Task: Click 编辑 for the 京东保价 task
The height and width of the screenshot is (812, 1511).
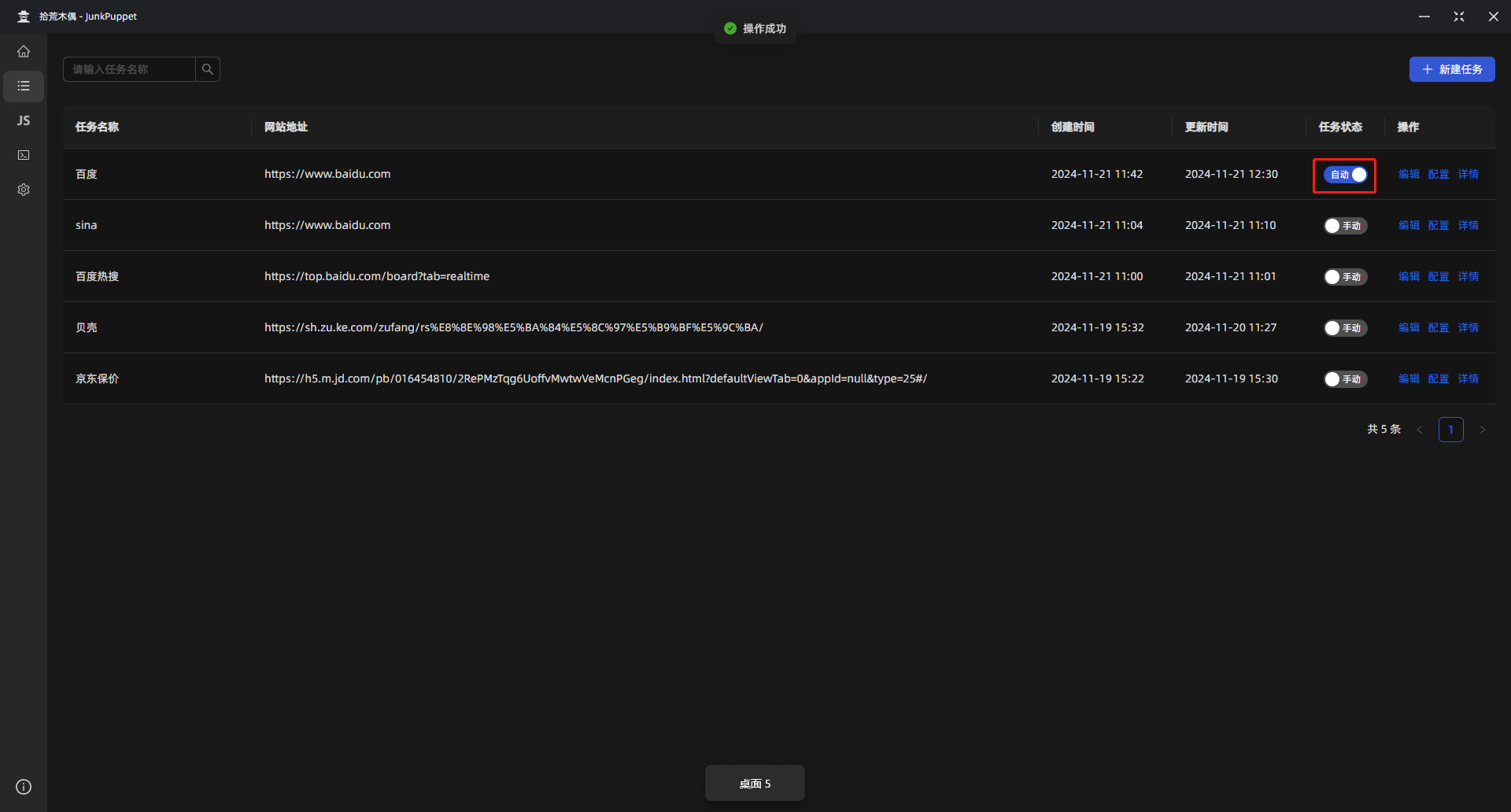Action: click(1409, 378)
